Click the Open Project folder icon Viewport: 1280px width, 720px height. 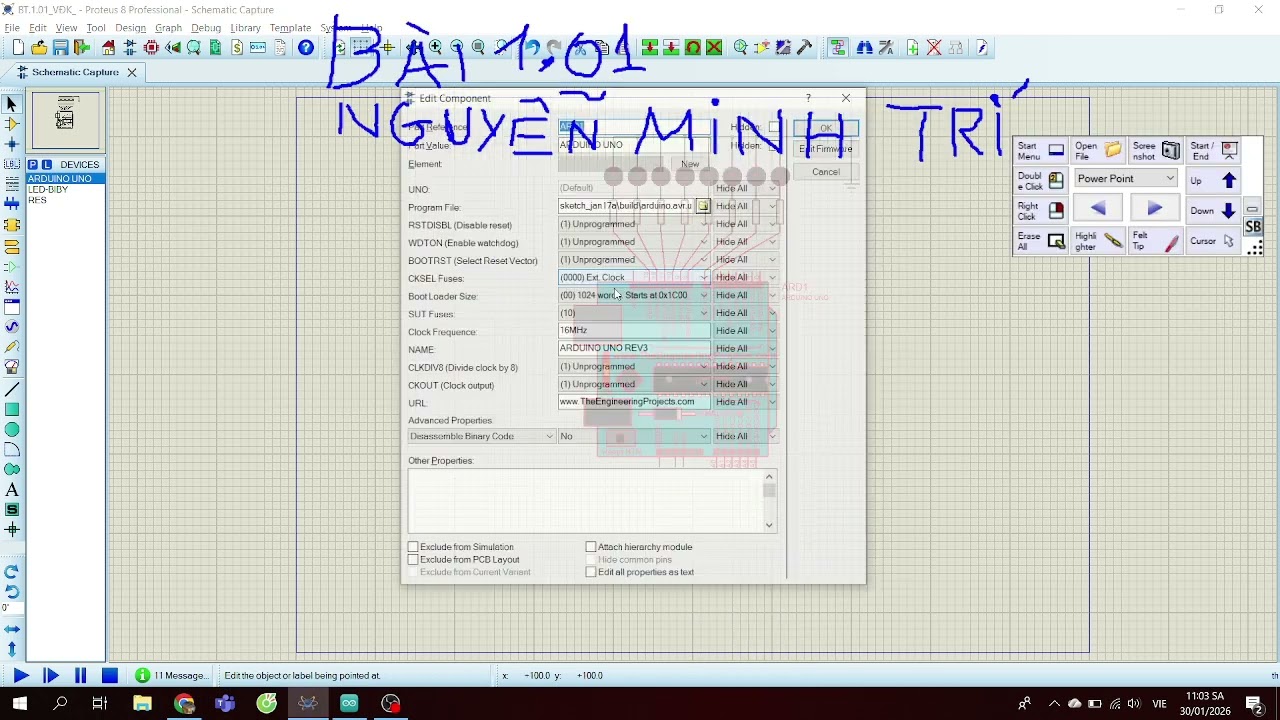(39, 48)
